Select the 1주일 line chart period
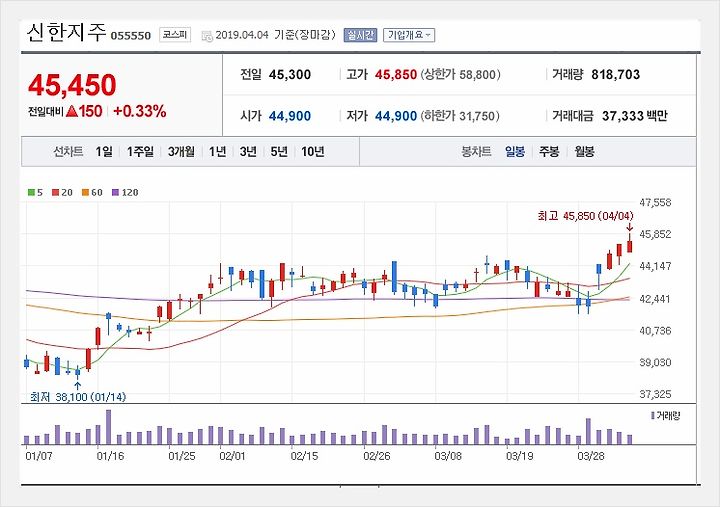 click(140, 152)
